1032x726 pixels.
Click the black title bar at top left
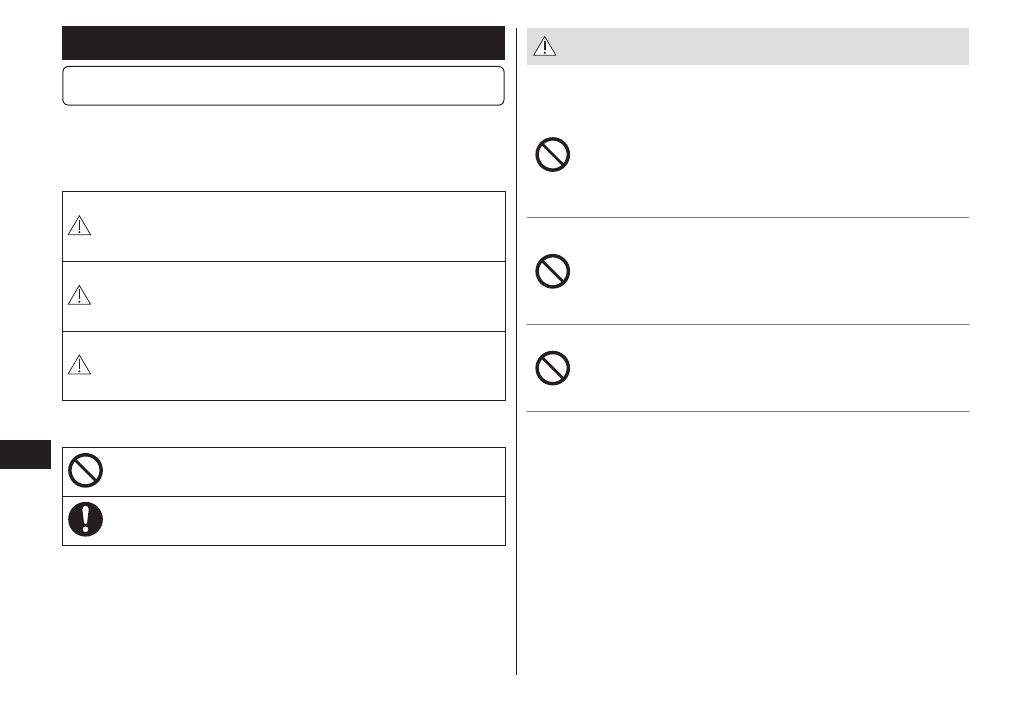[x=283, y=43]
